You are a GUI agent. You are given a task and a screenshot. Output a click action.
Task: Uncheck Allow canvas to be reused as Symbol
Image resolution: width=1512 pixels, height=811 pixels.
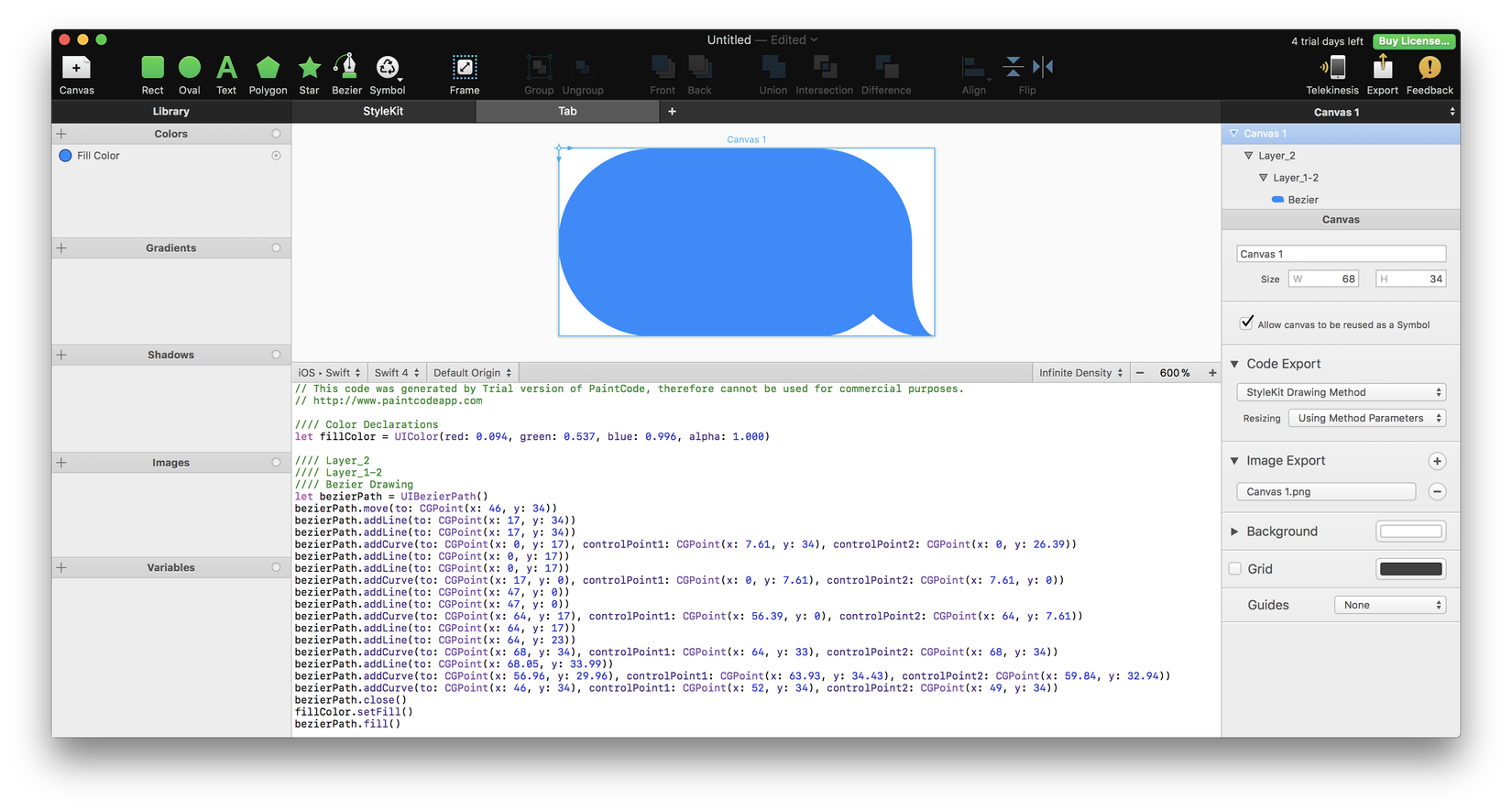point(1246,323)
